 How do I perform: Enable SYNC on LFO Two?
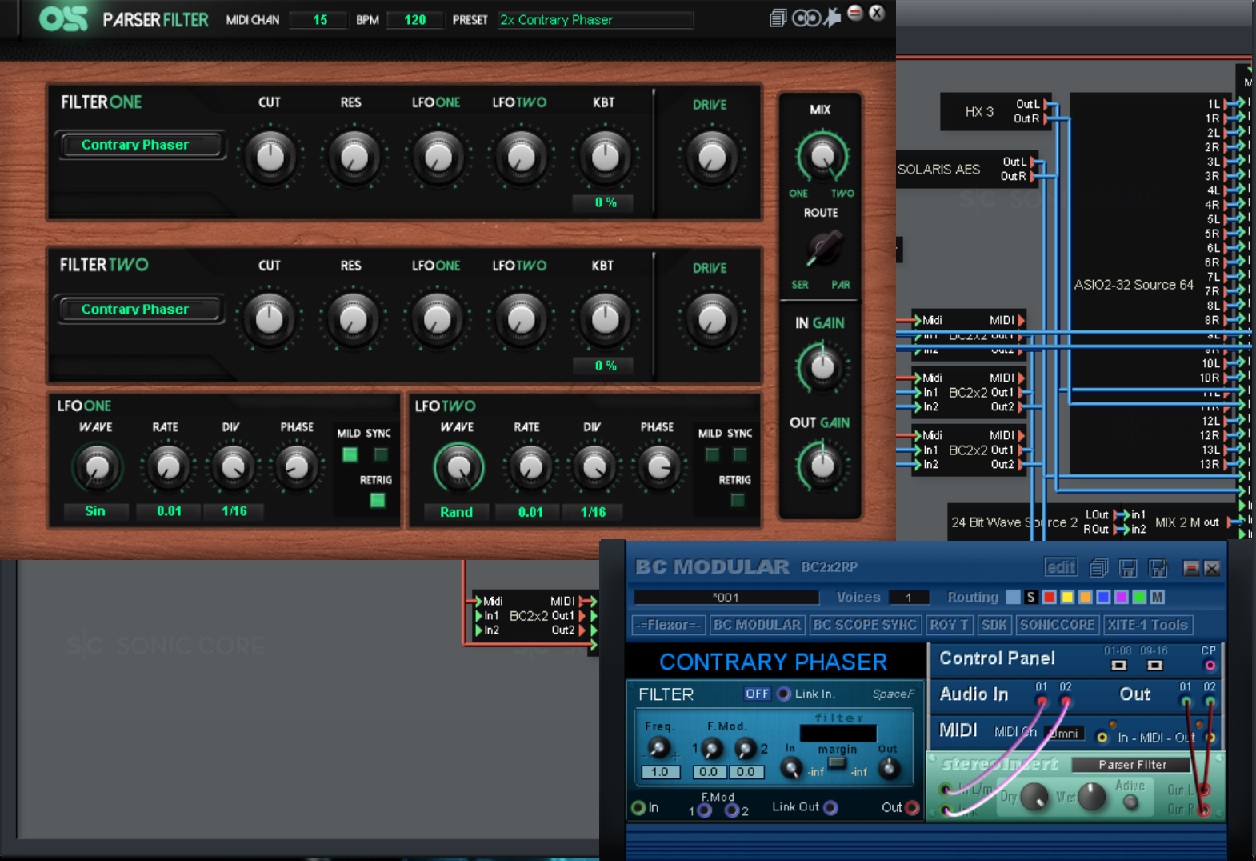coord(740,455)
